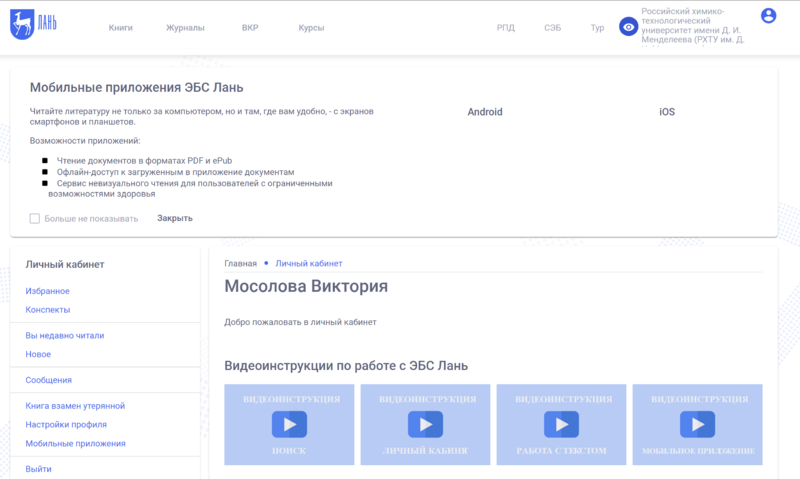Play the ПОИСК video instruction
800x479 pixels.
tap(289, 424)
